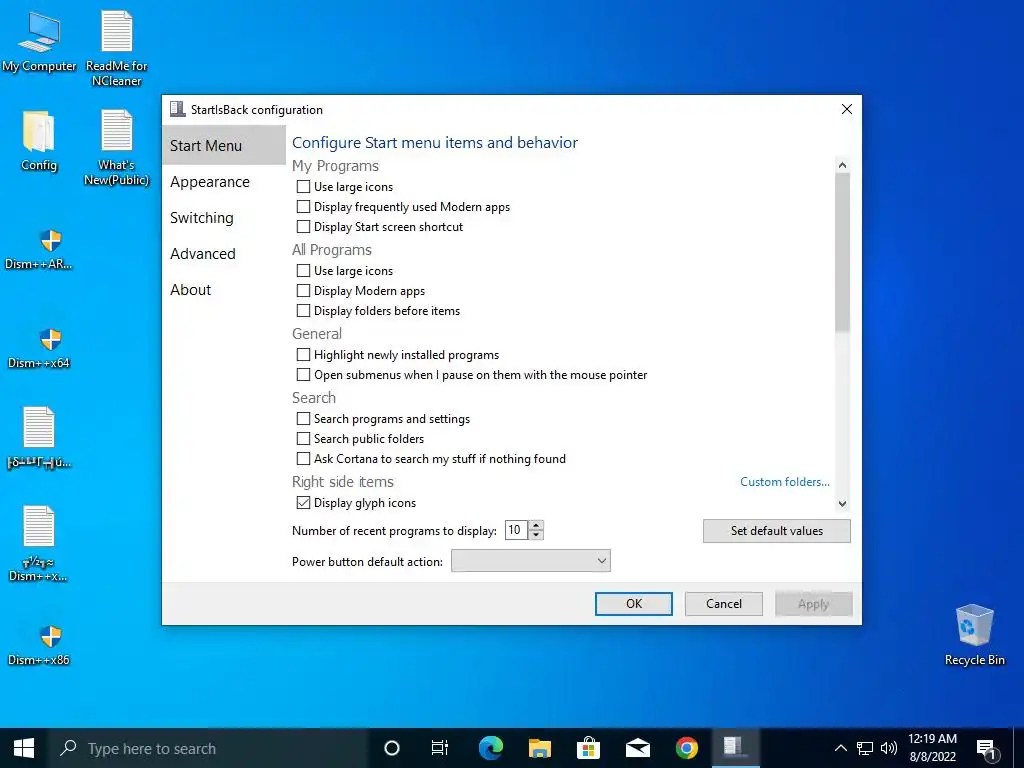
Task: Click the recent programs number field
Action: pyautogui.click(x=517, y=530)
